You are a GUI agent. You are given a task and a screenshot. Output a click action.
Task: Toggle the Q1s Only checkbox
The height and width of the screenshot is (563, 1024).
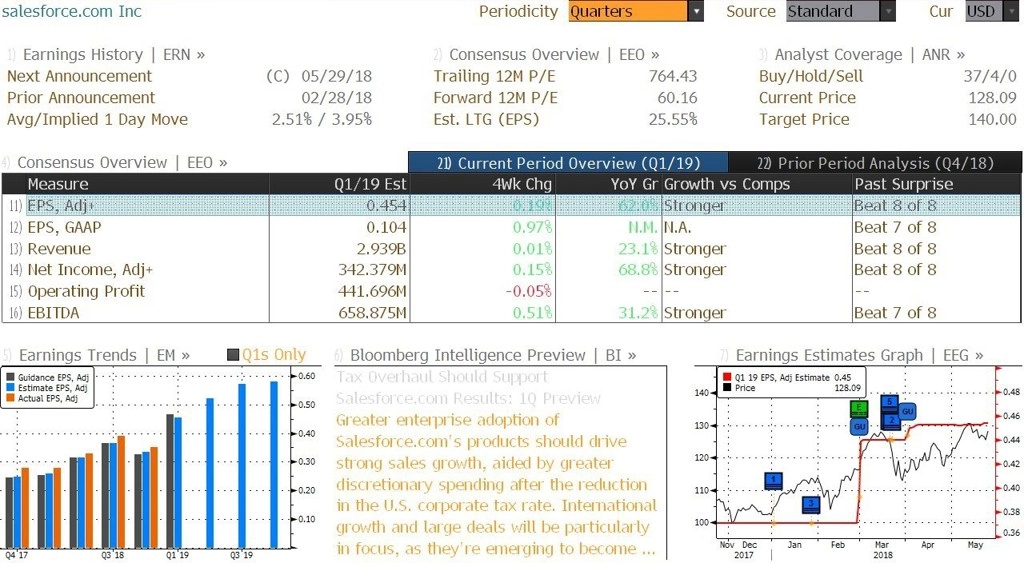coord(233,355)
